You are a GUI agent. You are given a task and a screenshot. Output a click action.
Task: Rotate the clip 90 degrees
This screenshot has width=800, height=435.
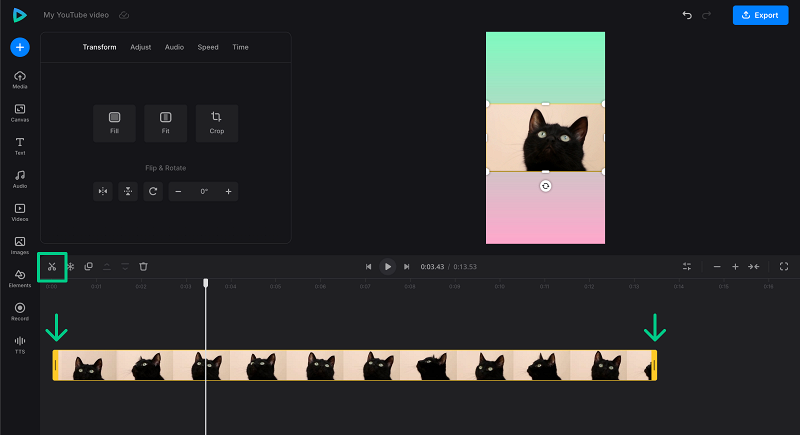point(153,191)
